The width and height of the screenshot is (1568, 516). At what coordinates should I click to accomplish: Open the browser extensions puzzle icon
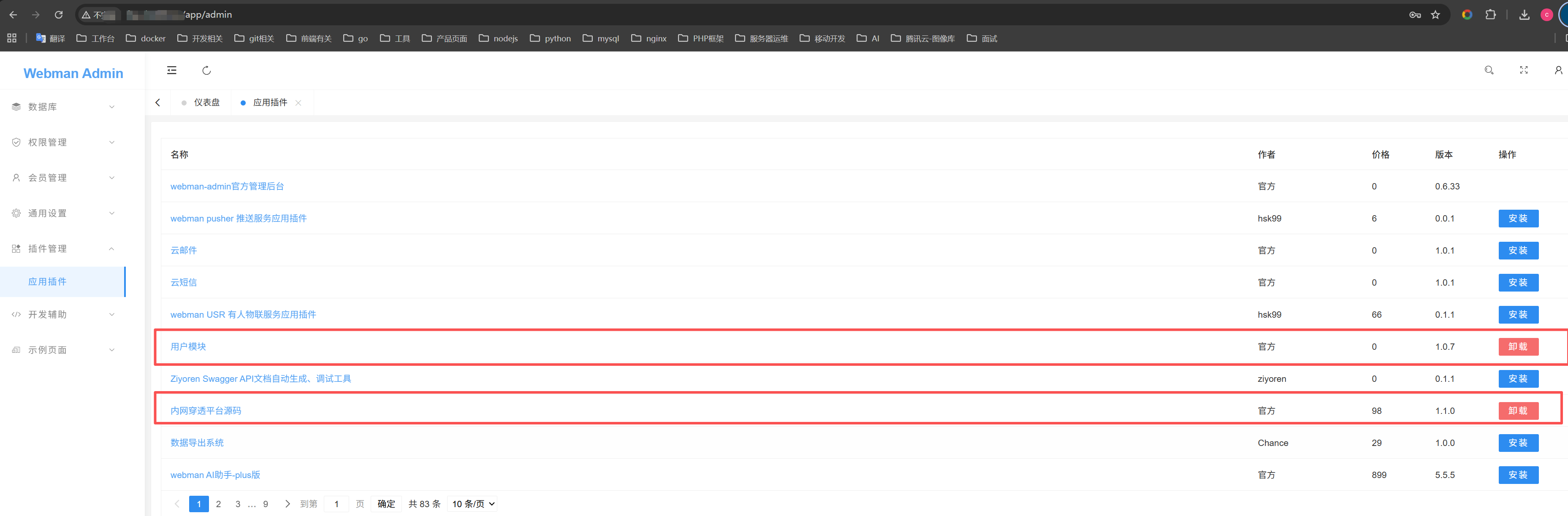(x=1490, y=15)
